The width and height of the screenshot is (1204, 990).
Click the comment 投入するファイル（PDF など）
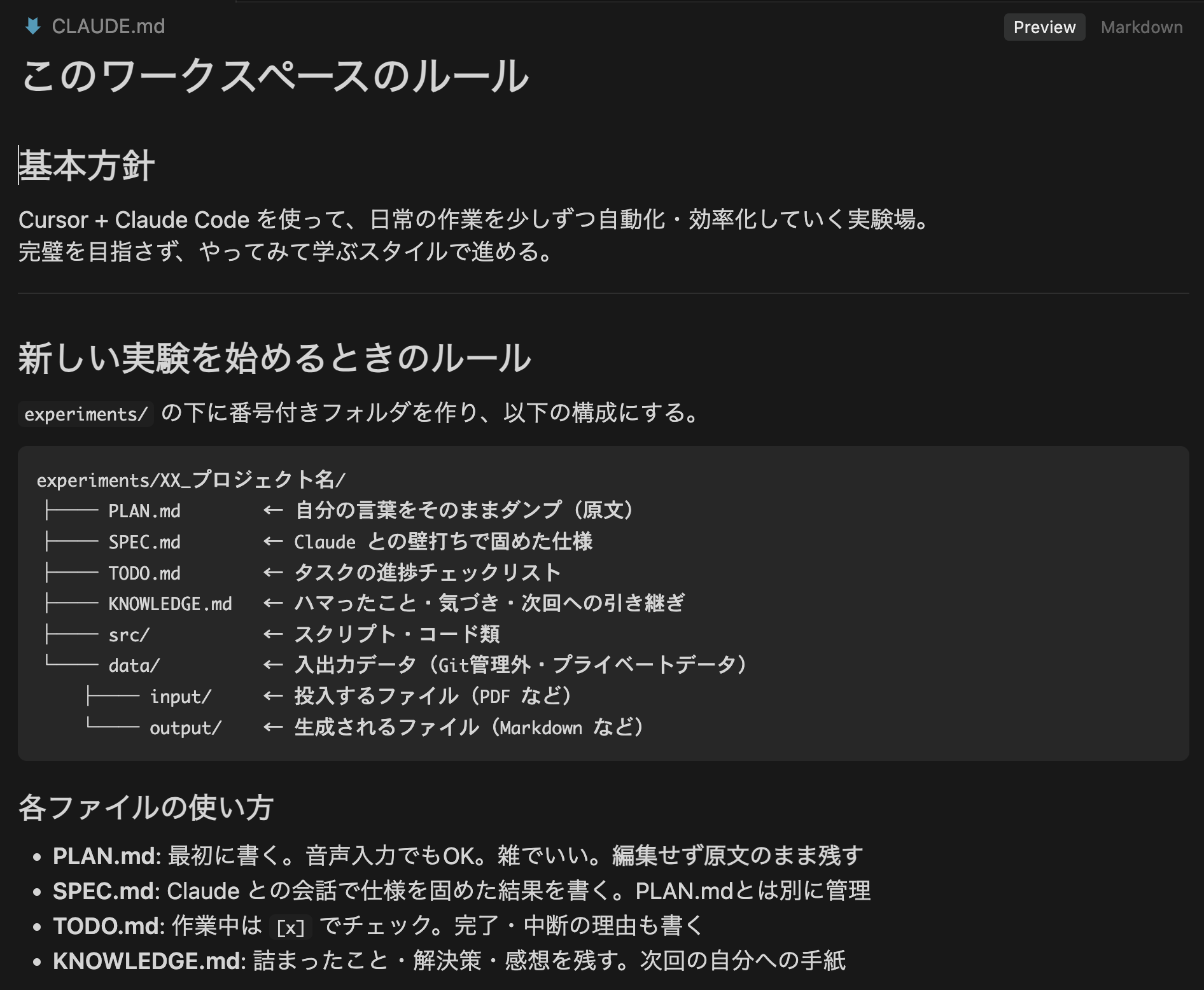(x=433, y=696)
